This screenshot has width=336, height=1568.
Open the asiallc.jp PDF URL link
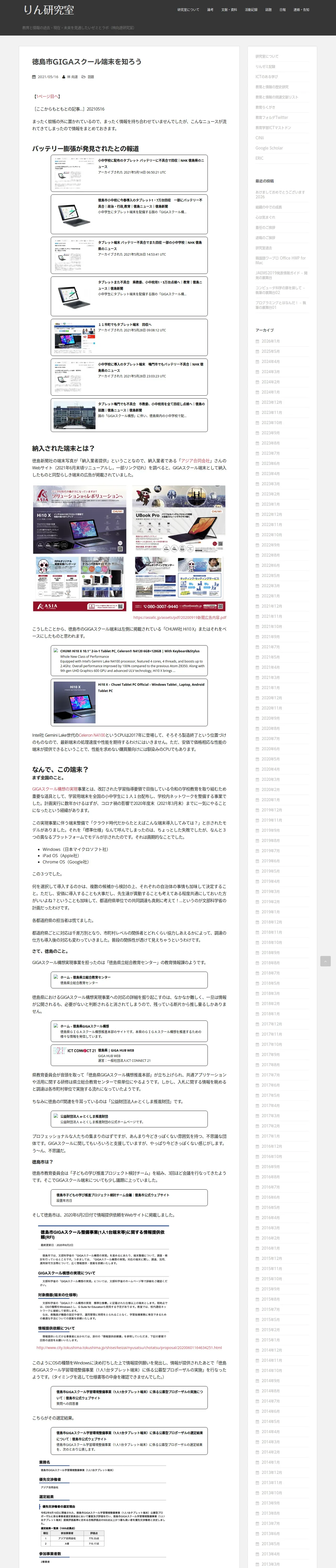pos(180,617)
